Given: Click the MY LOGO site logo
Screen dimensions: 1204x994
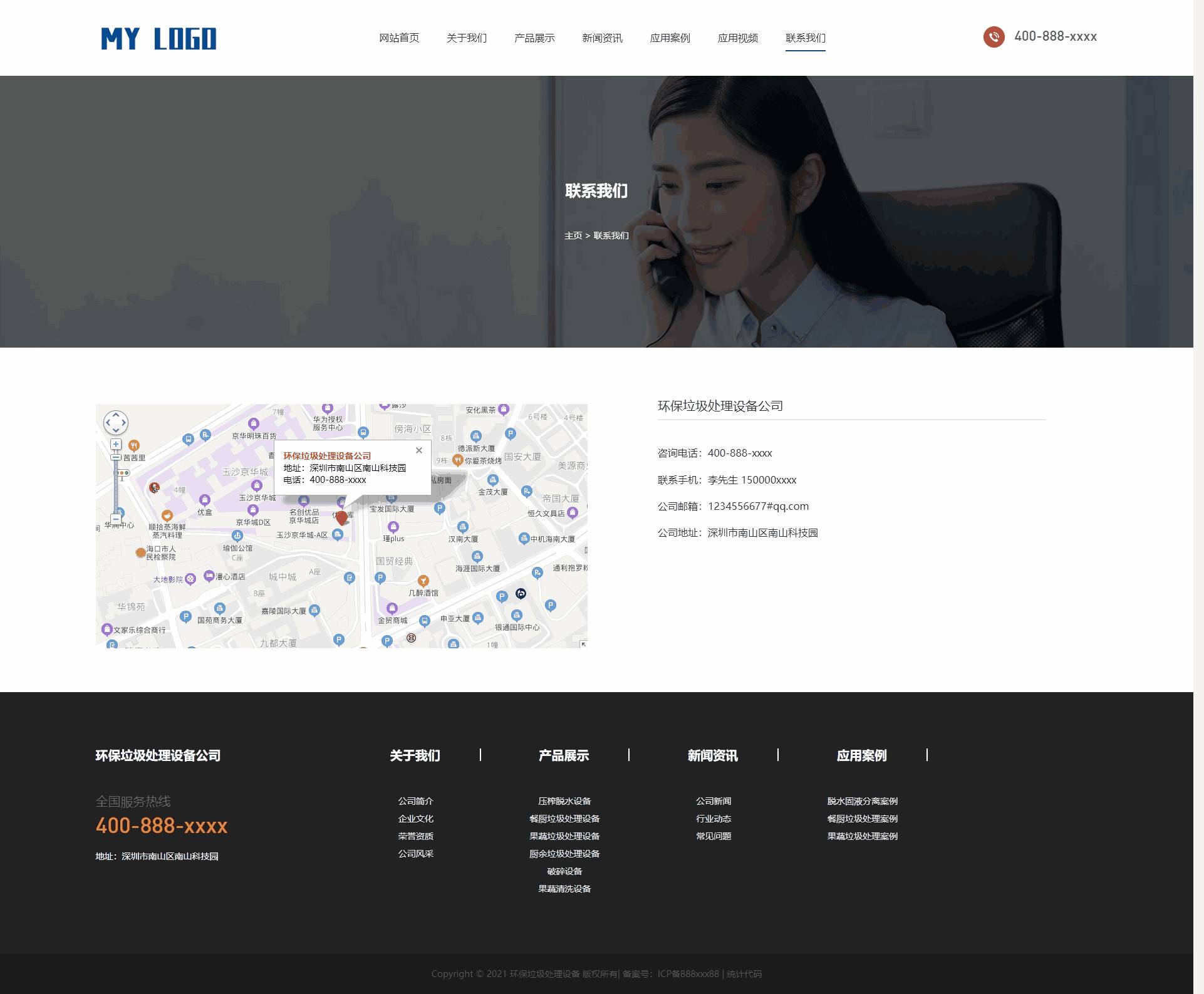Looking at the screenshot, I should pos(159,39).
